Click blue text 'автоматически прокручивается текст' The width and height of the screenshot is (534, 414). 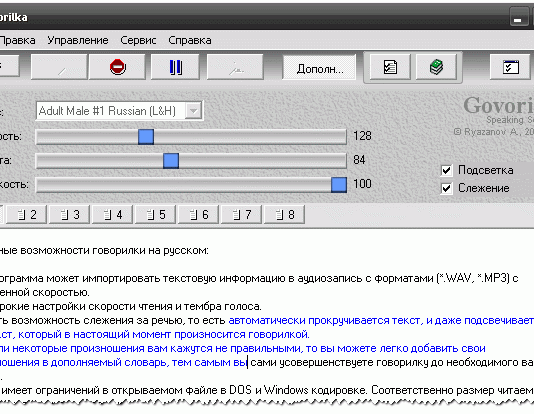(326, 321)
